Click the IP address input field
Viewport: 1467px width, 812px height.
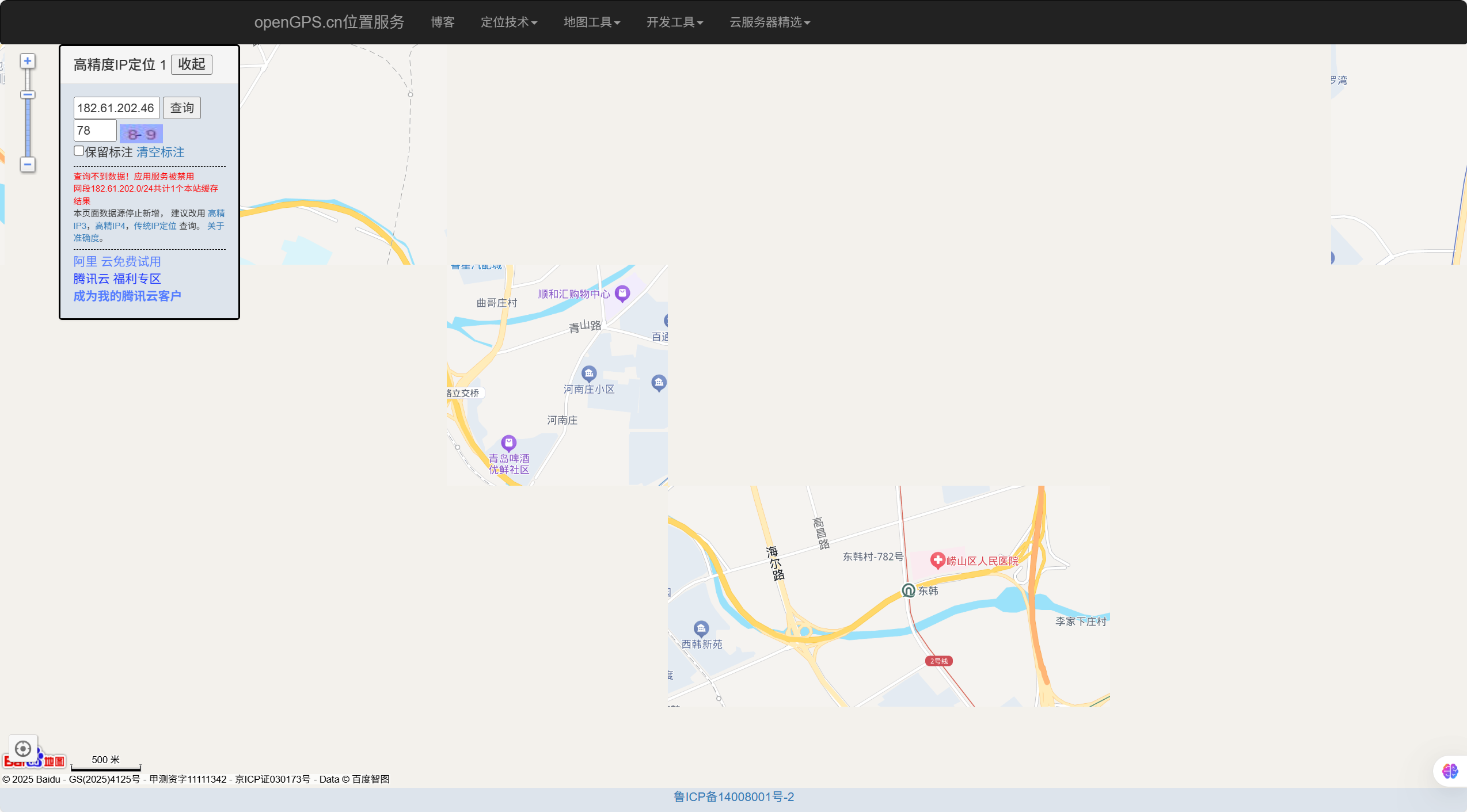(116, 108)
